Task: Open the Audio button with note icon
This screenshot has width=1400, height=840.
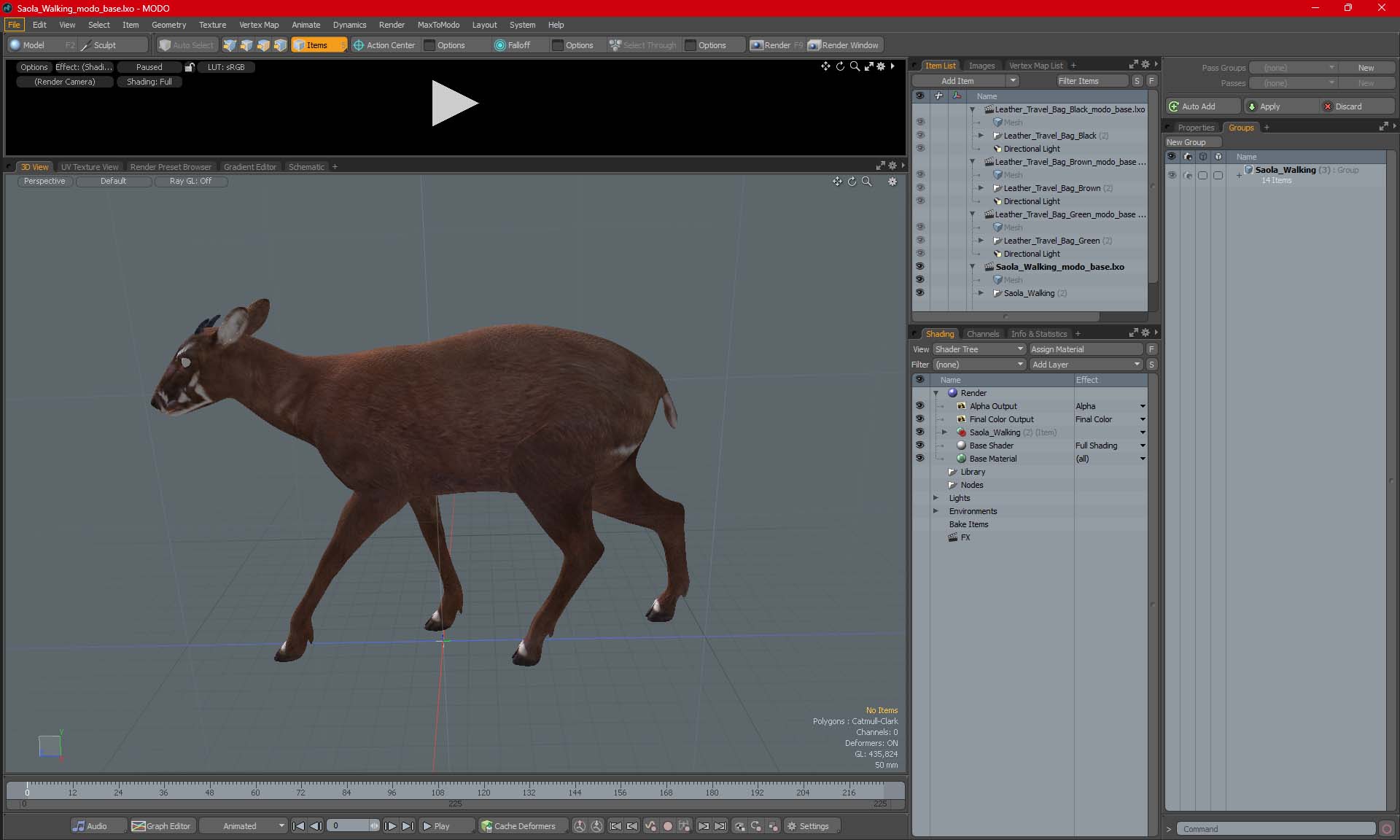Action: tap(98, 826)
